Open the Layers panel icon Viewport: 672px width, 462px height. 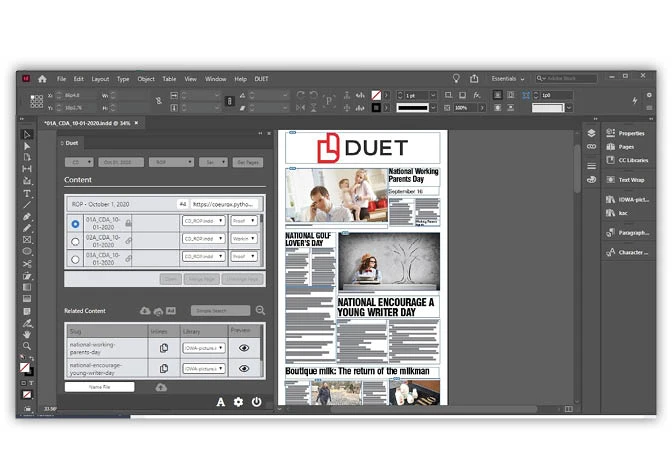591,133
